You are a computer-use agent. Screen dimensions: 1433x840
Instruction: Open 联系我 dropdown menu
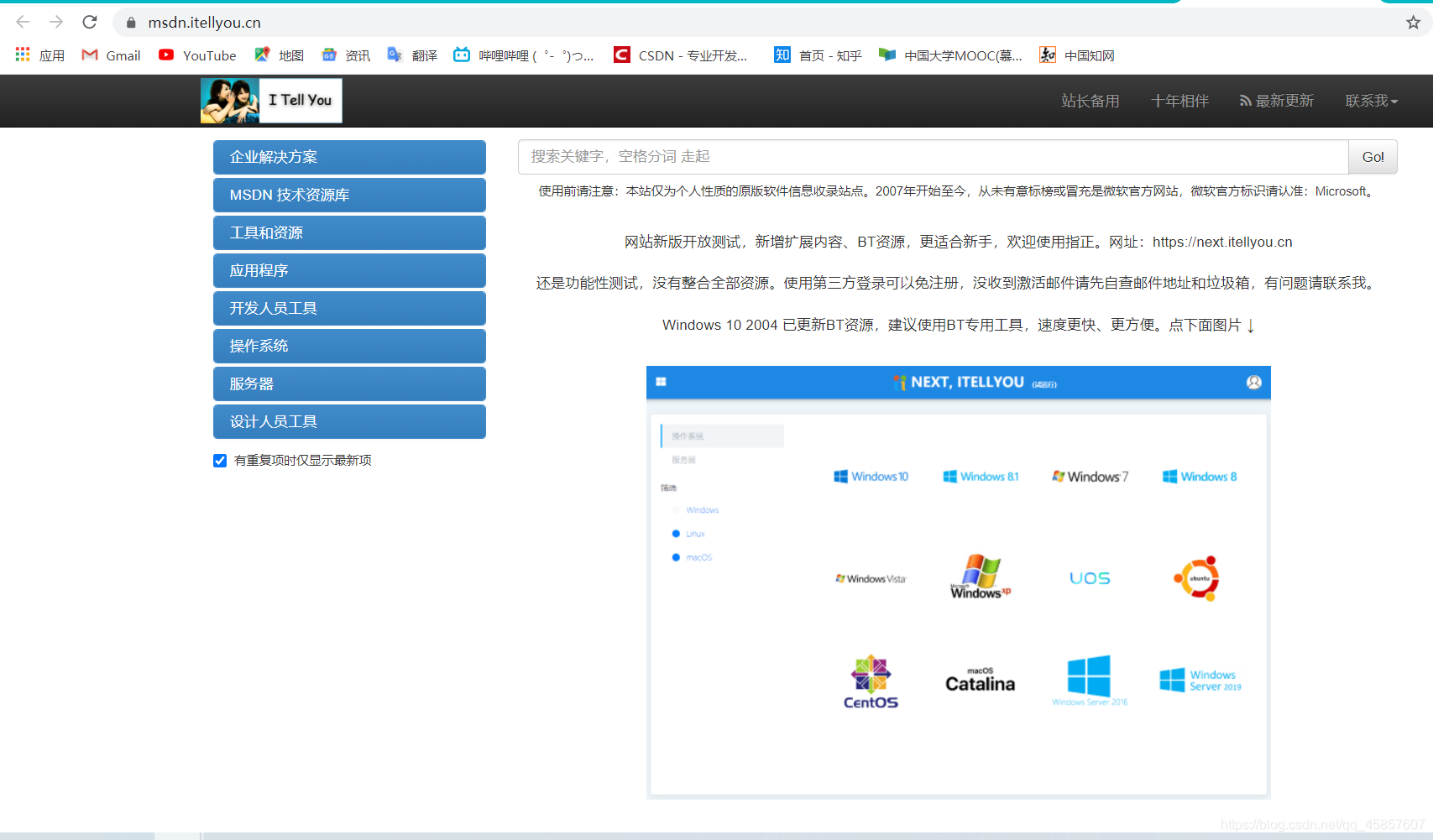tap(1371, 101)
